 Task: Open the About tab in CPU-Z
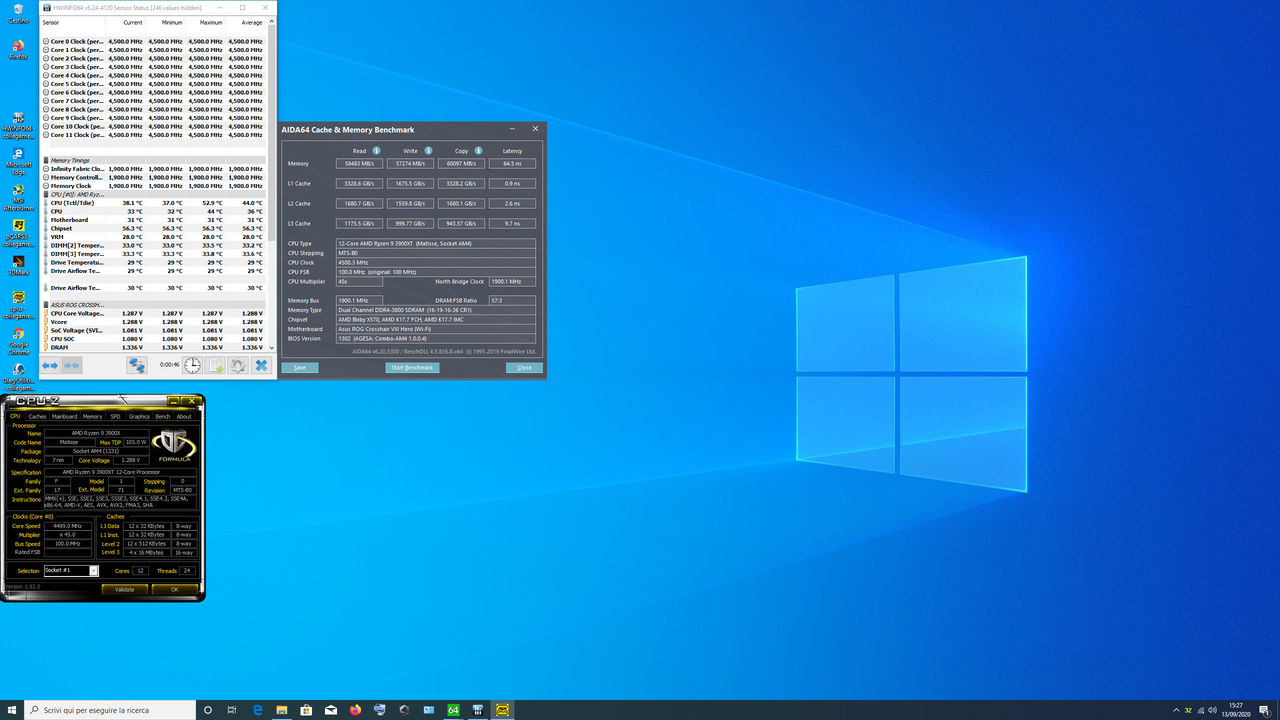(184, 416)
